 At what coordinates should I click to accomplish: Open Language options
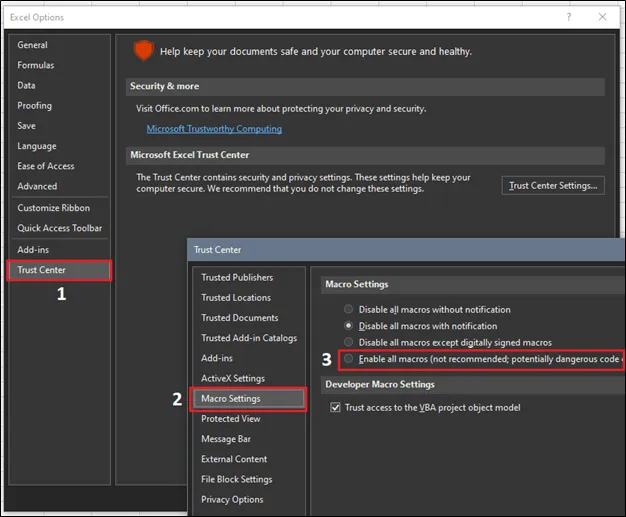37,146
